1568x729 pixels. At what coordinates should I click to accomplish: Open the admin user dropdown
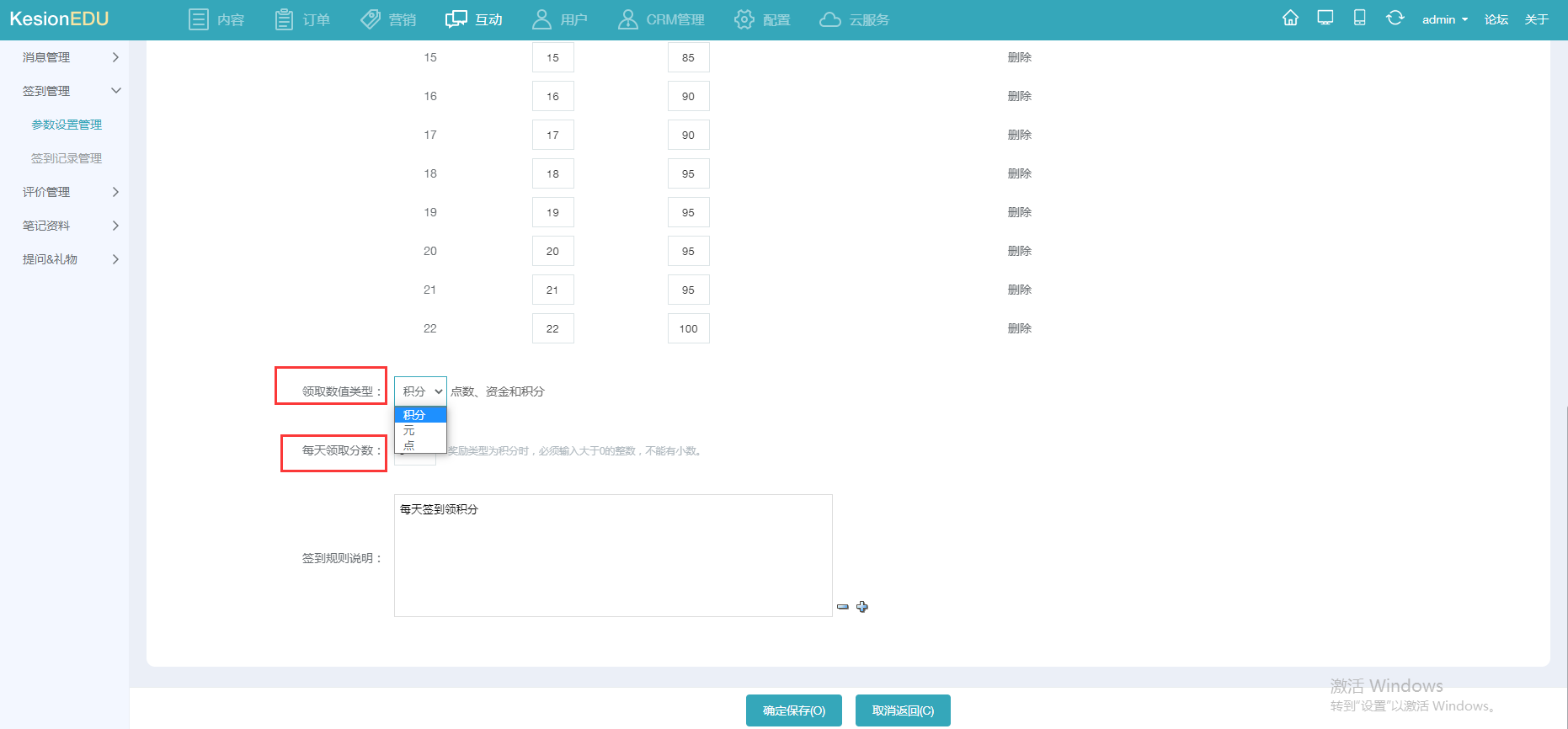pos(1444,19)
